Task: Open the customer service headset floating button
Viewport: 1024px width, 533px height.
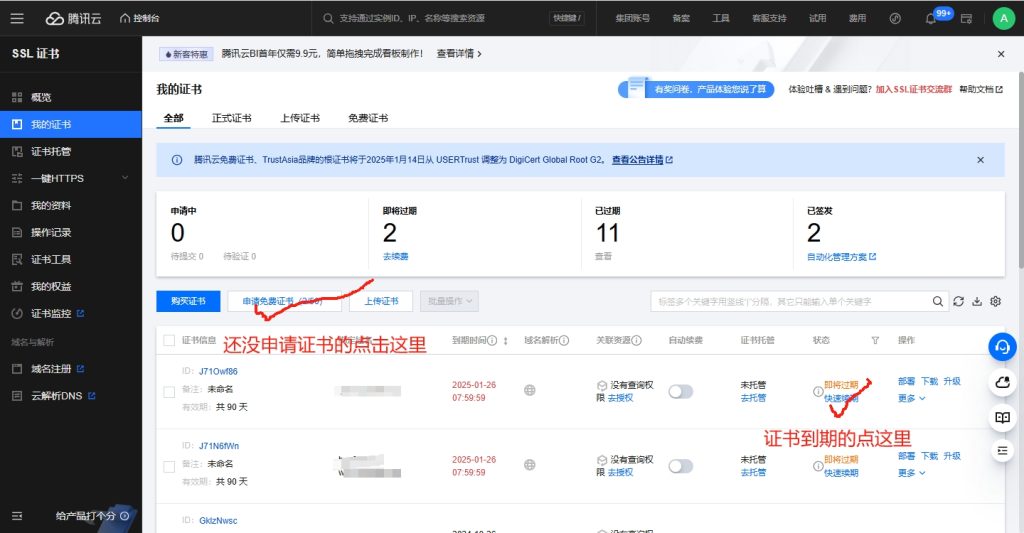Action: pos(1002,347)
